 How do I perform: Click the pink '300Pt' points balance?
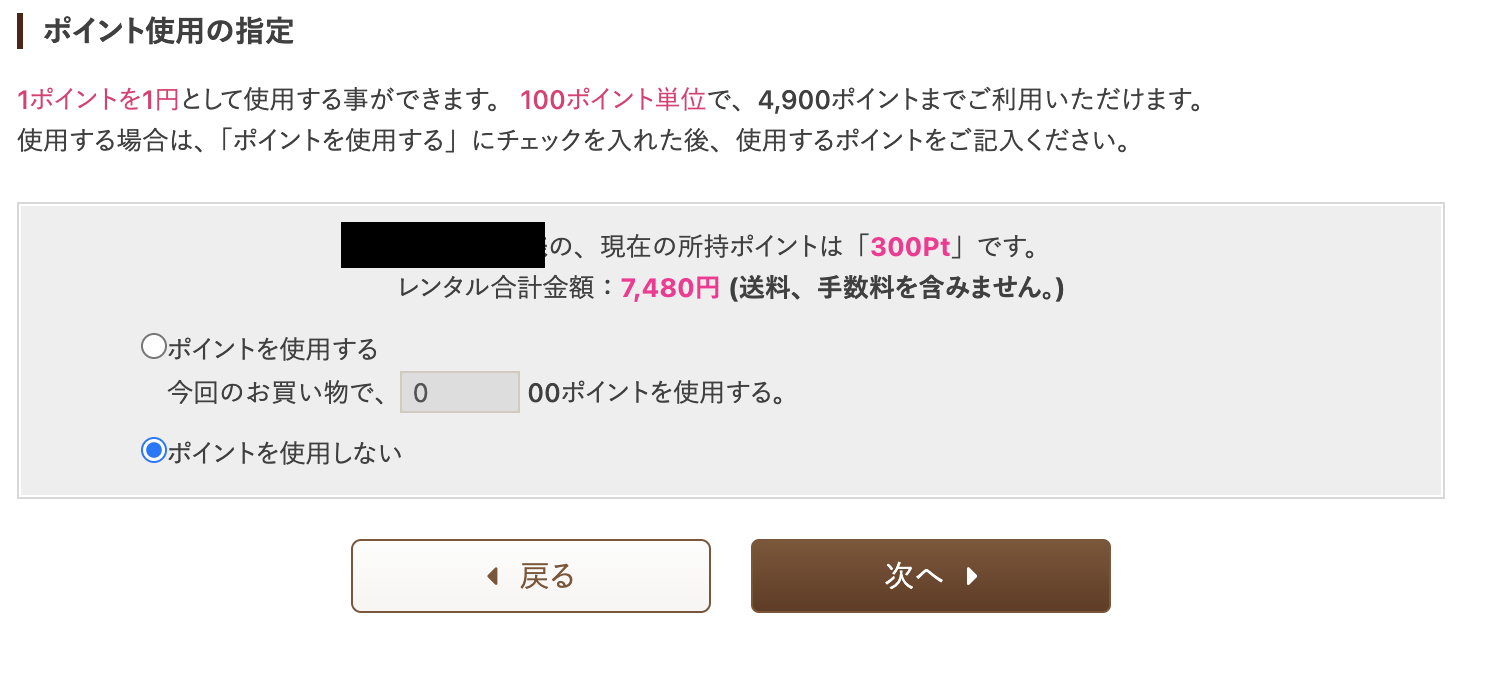(910, 246)
